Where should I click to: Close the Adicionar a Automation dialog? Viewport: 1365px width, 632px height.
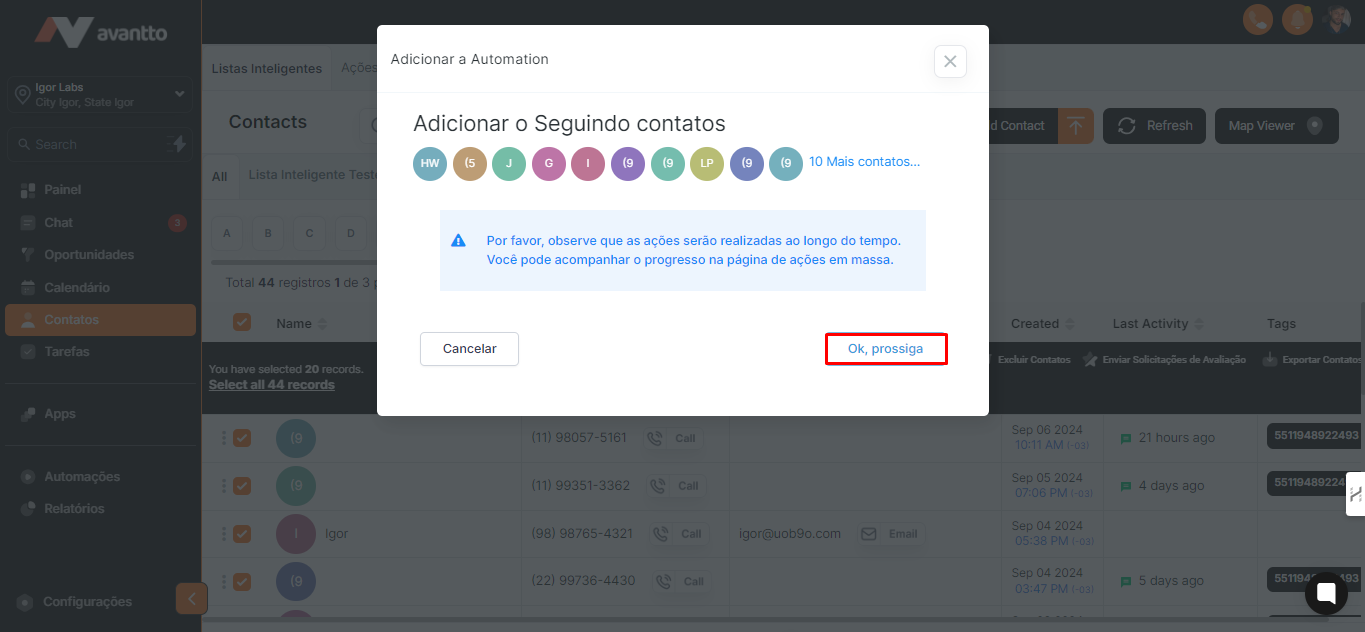pyautogui.click(x=950, y=61)
